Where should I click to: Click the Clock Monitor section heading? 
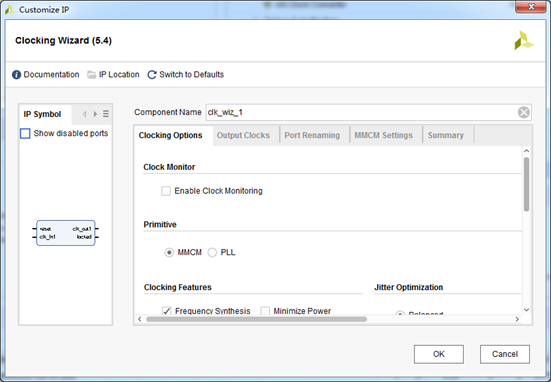pyautogui.click(x=169, y=167)
